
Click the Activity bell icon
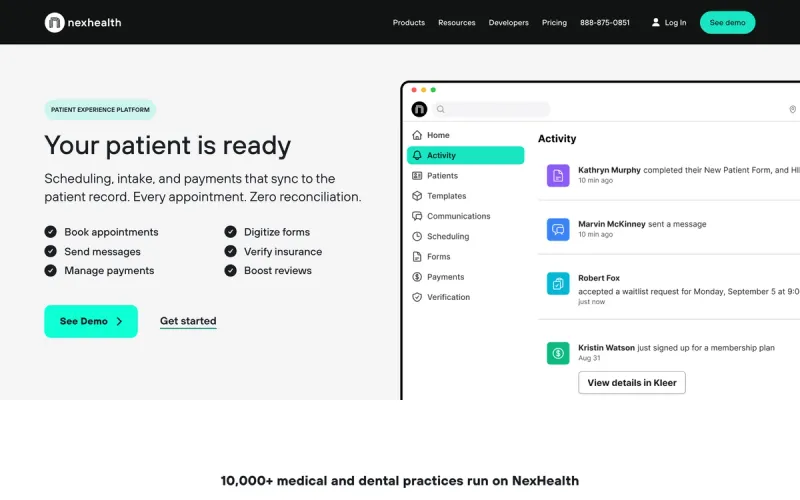(x=417, y=155)
